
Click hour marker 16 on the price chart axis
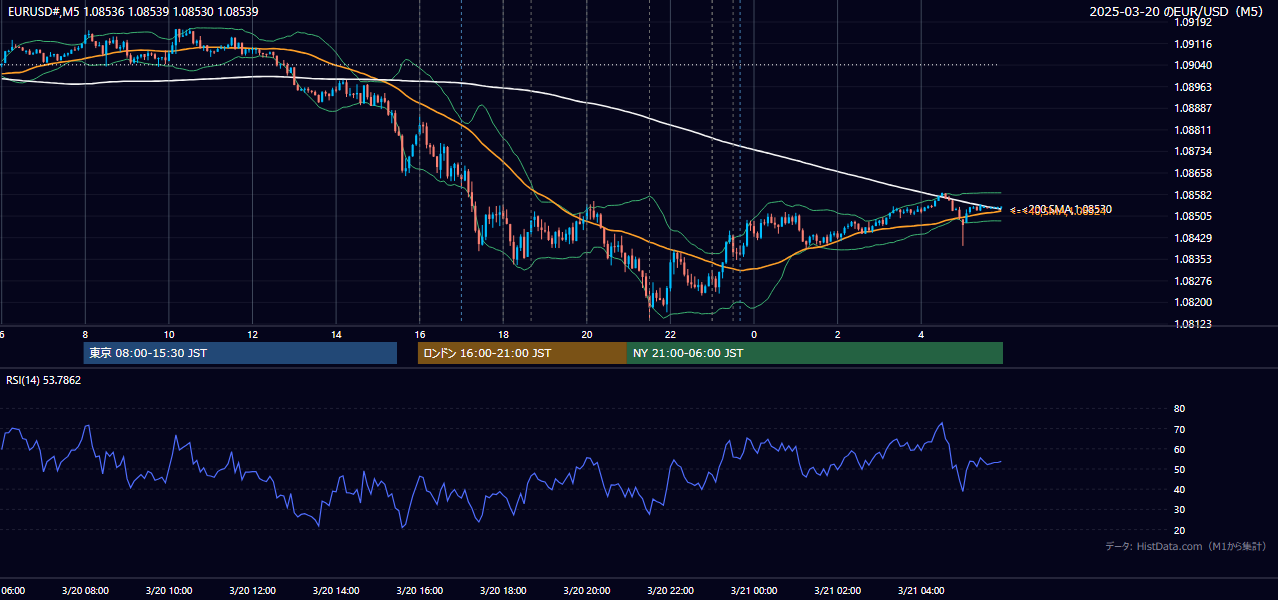tap(420, 335)
